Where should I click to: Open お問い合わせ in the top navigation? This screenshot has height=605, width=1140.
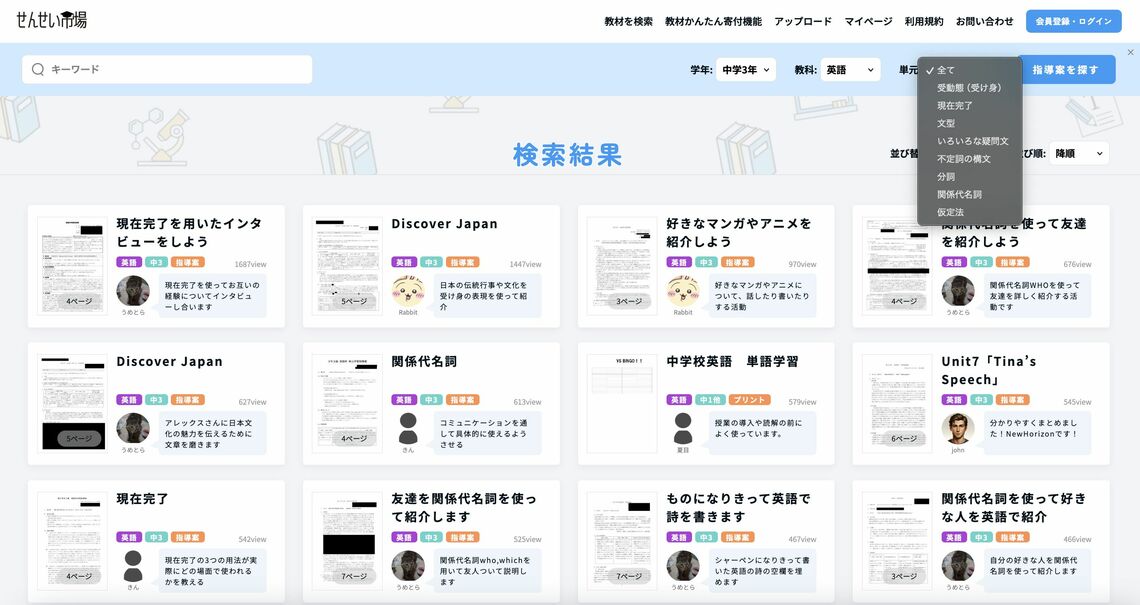[984, 22]
